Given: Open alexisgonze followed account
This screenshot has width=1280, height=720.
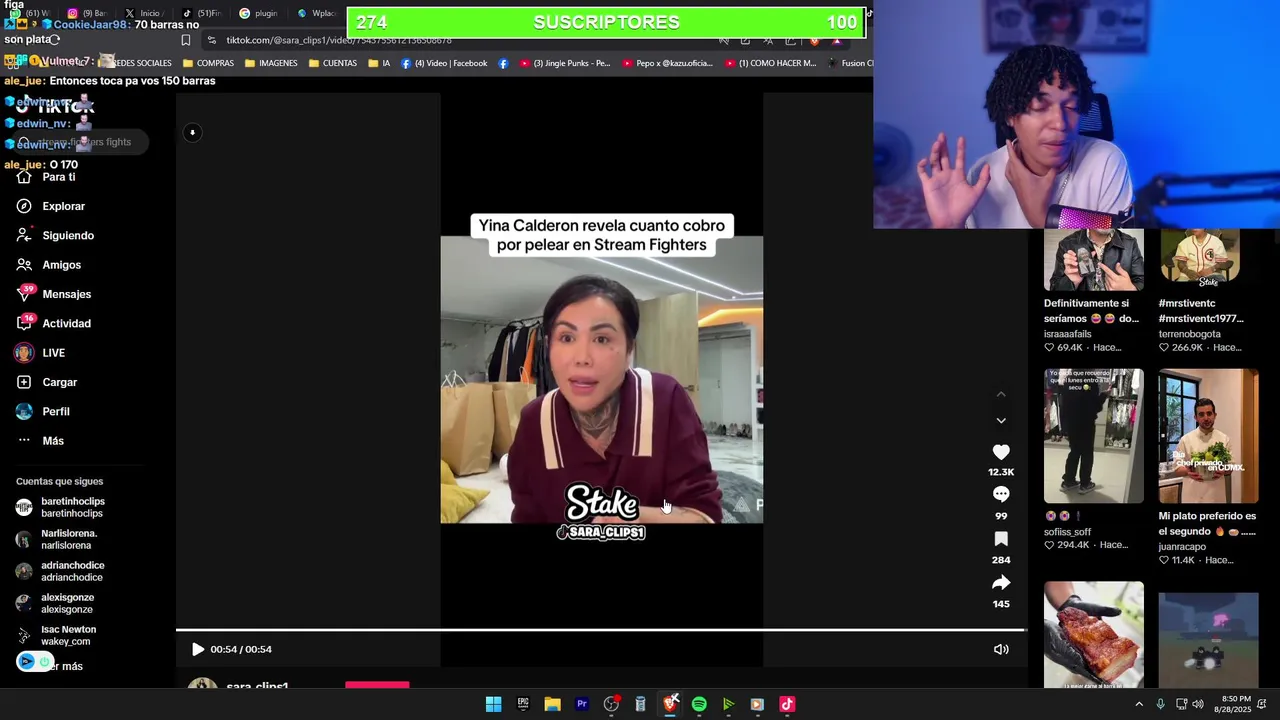Looking at the screenshot, I should pyautogui.click(x=55, y=603).
